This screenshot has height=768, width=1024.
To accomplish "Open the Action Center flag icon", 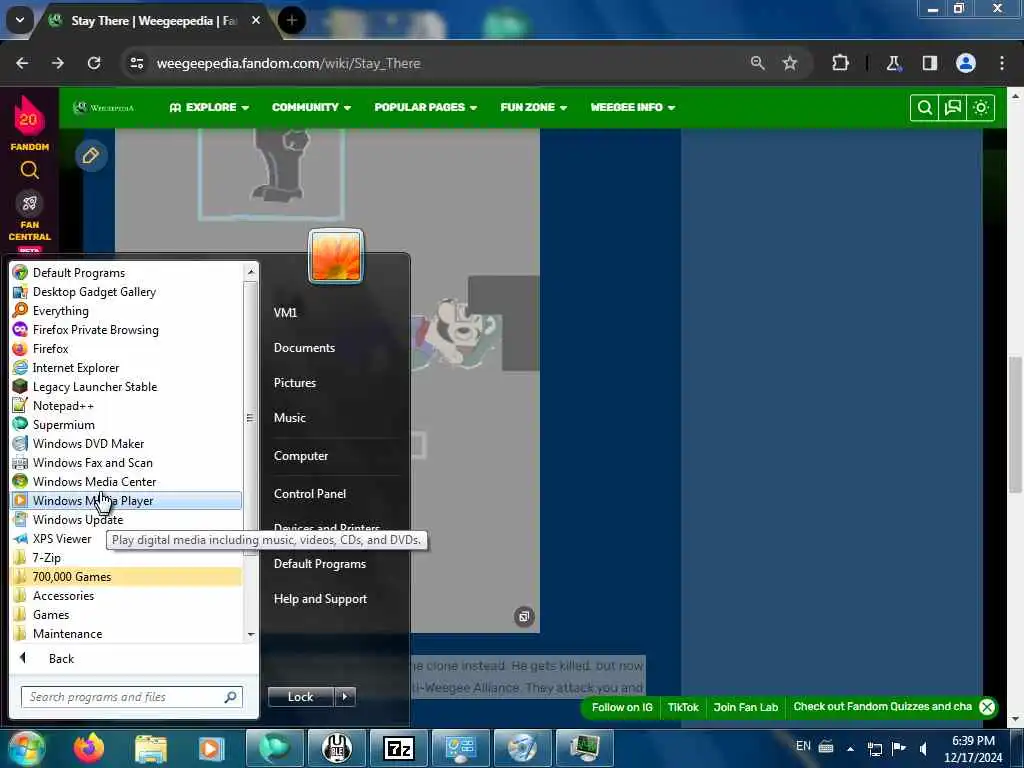I will point(899,748).
